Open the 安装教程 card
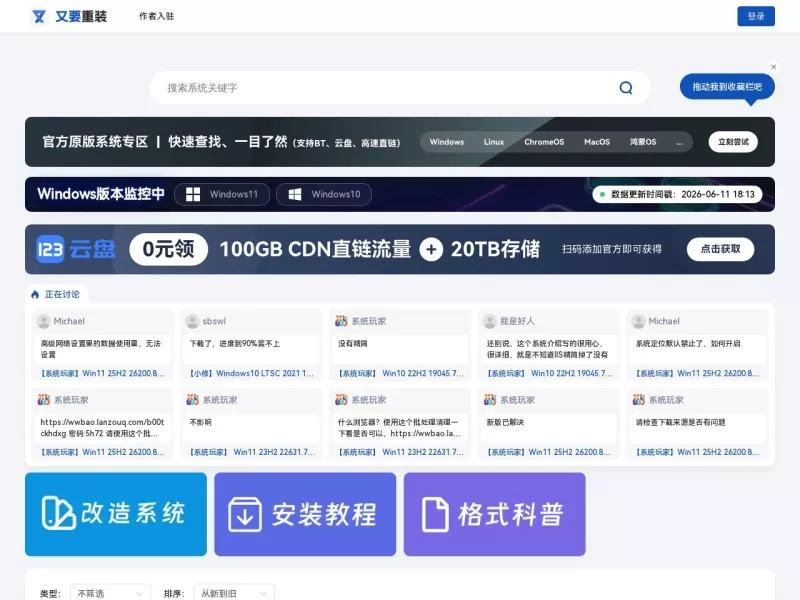800x600 pixels. pos(305,514)
